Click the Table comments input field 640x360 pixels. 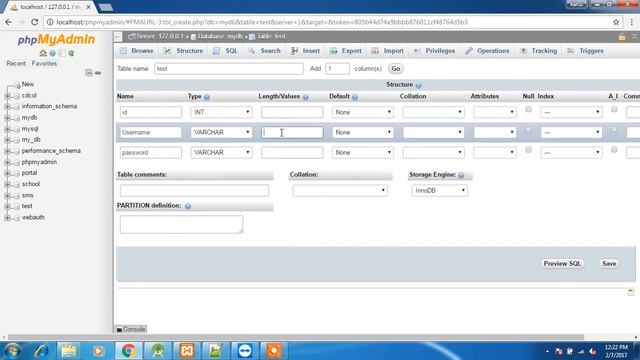coord(194,191)
